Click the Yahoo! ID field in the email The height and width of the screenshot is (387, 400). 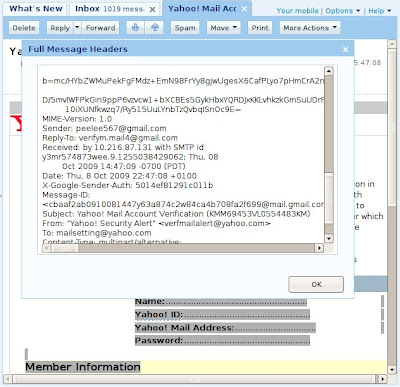tap(222, 314)
